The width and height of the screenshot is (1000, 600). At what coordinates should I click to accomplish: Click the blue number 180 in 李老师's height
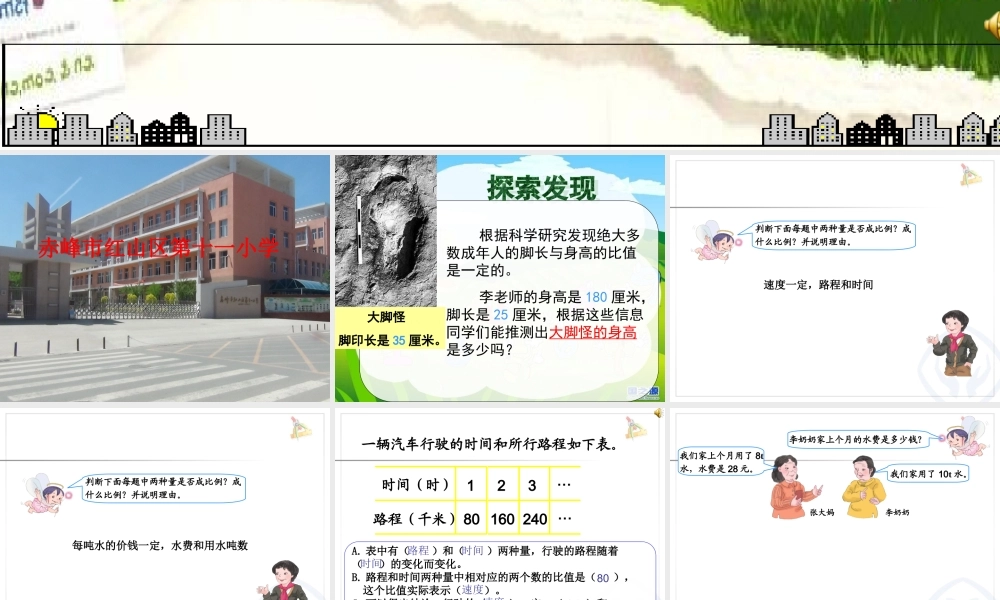(x=596, y=297)
